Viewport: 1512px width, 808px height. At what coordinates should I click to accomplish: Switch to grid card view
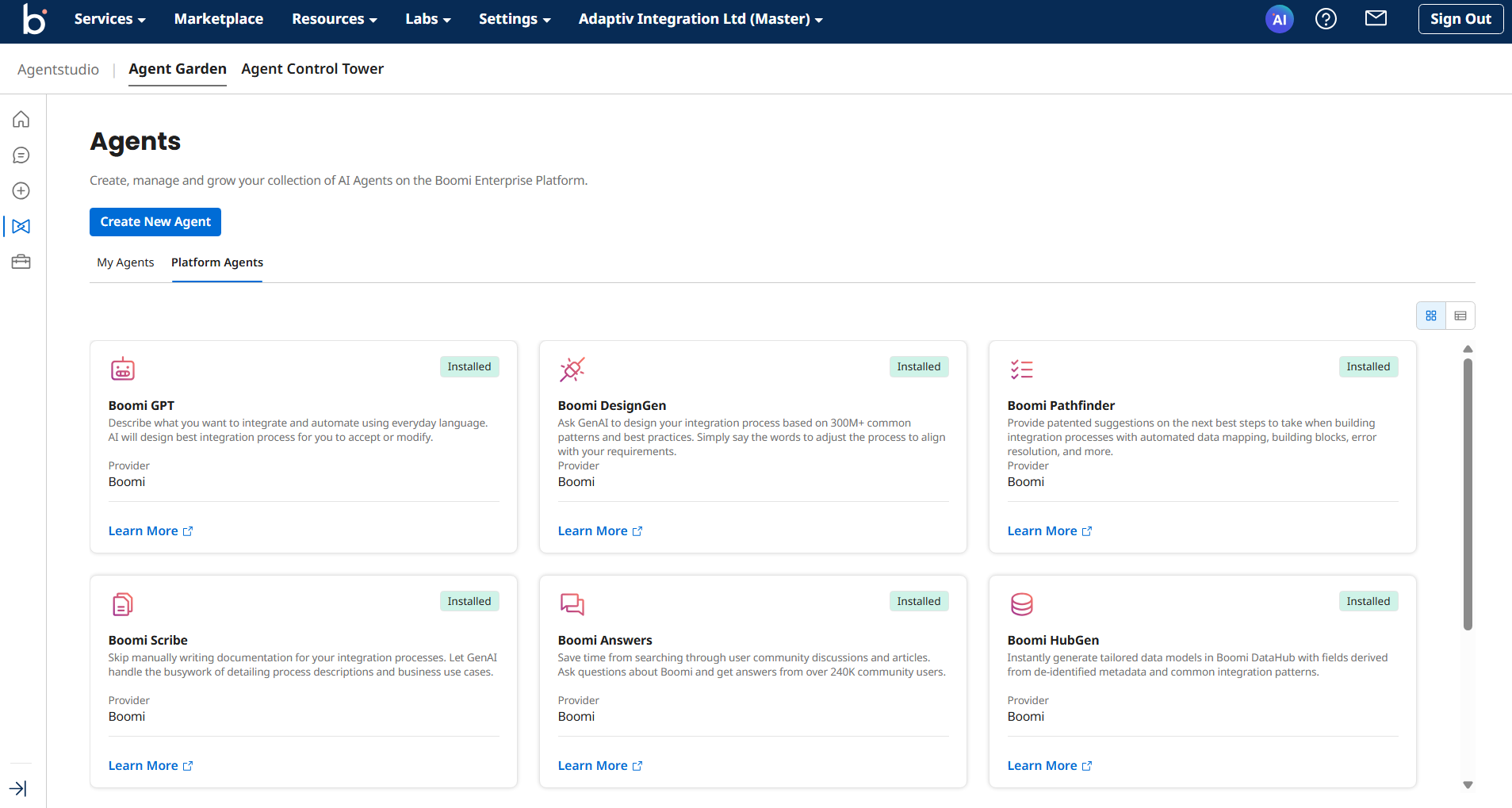coord(1431,316)
